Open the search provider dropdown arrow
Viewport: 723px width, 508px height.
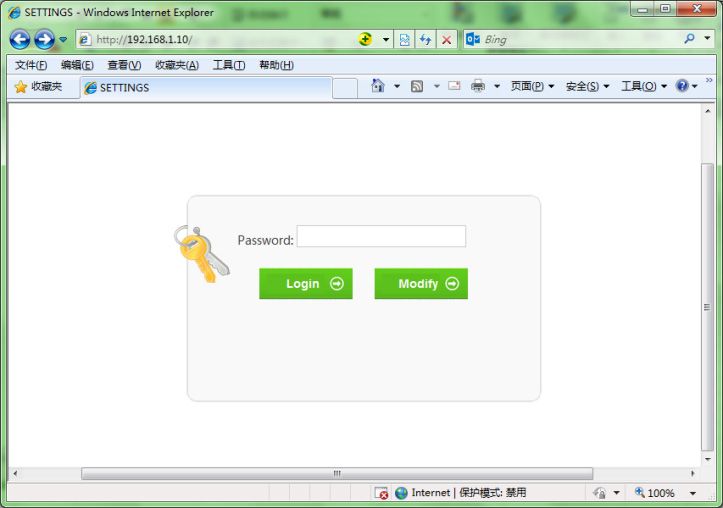tap(707, 38)
